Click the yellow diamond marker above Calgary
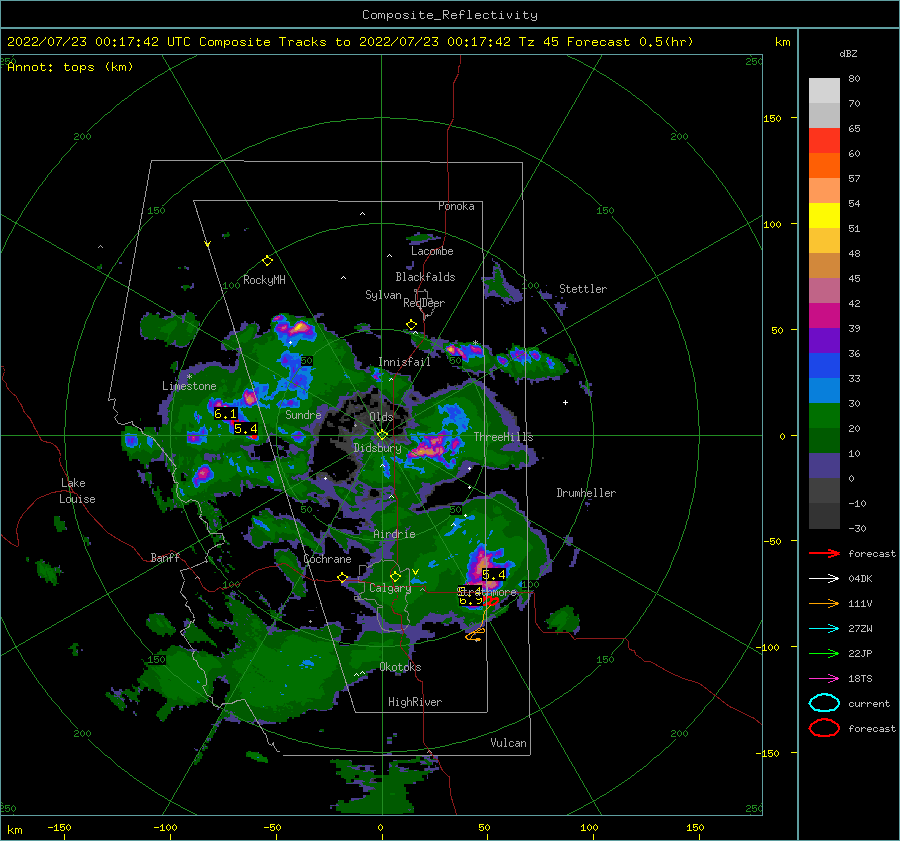 coord(395,576)
